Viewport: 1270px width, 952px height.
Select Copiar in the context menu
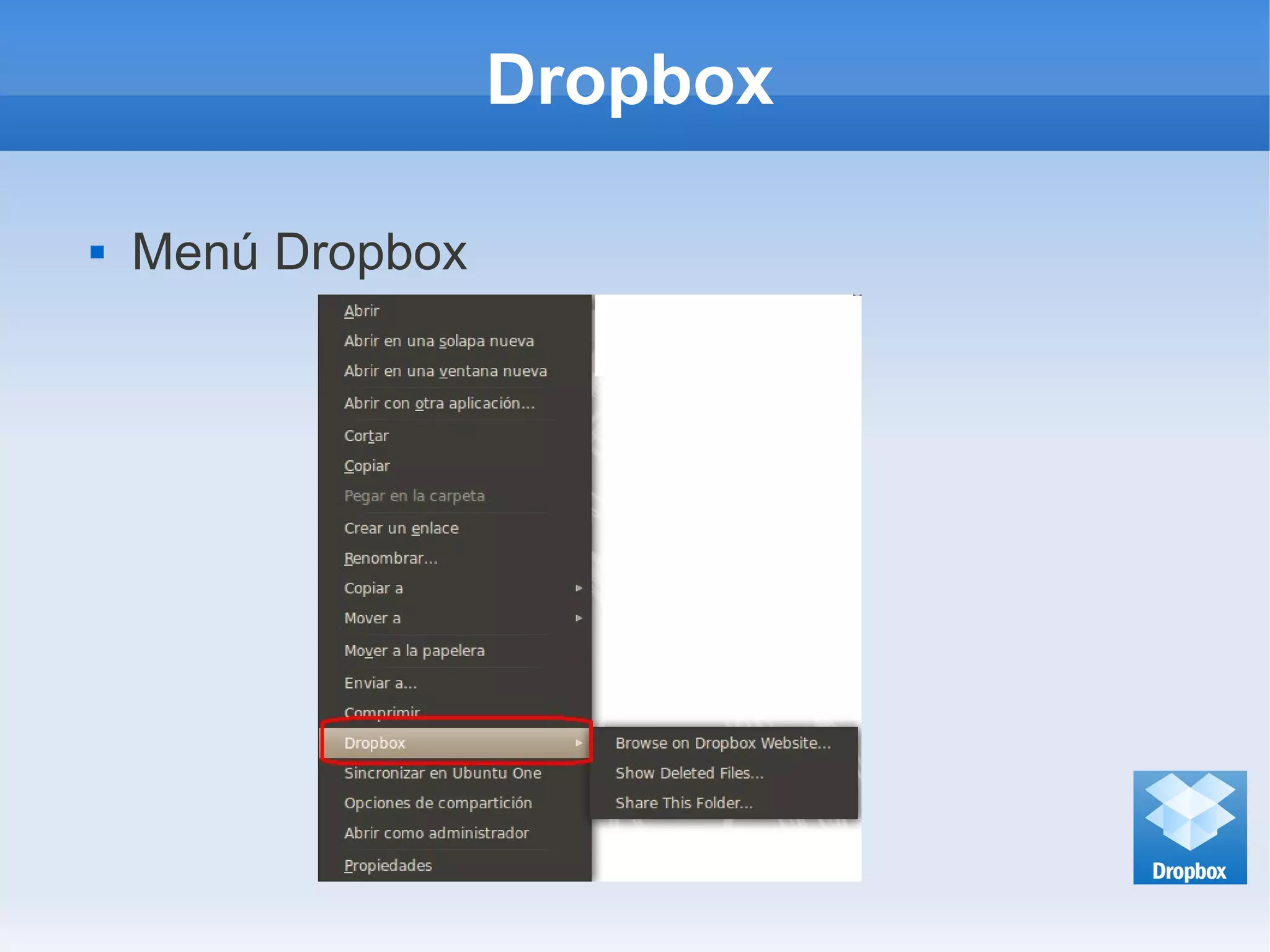(455, 466)
